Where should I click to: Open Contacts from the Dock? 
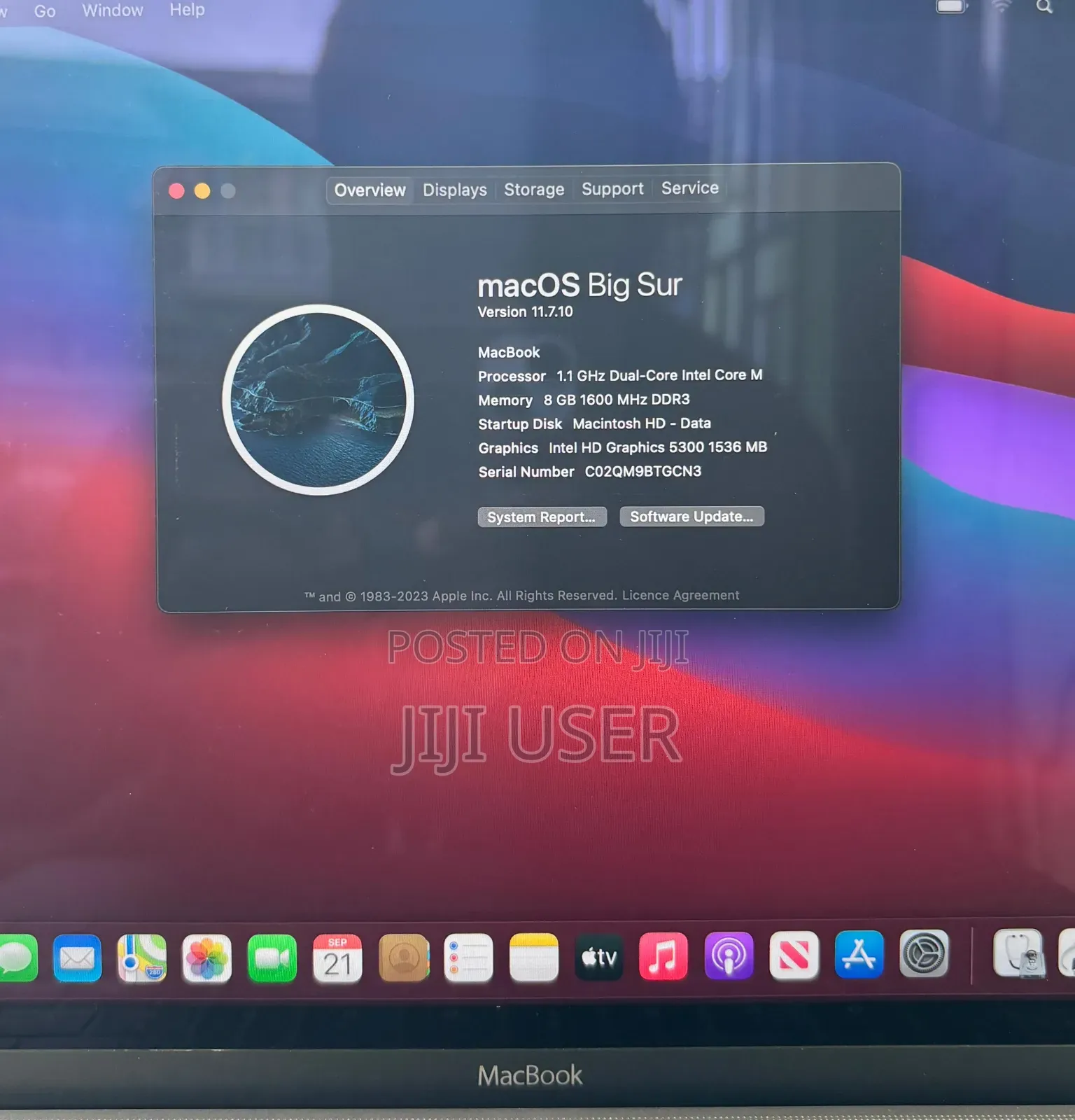pyautogui.click(x=403, y=958)
